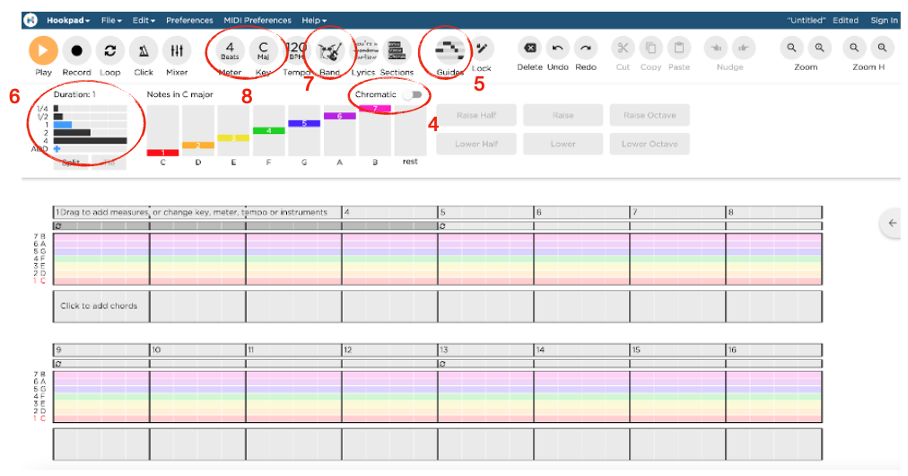
Task: Open the Mixer panel
Action: click(x=176, y=50)
